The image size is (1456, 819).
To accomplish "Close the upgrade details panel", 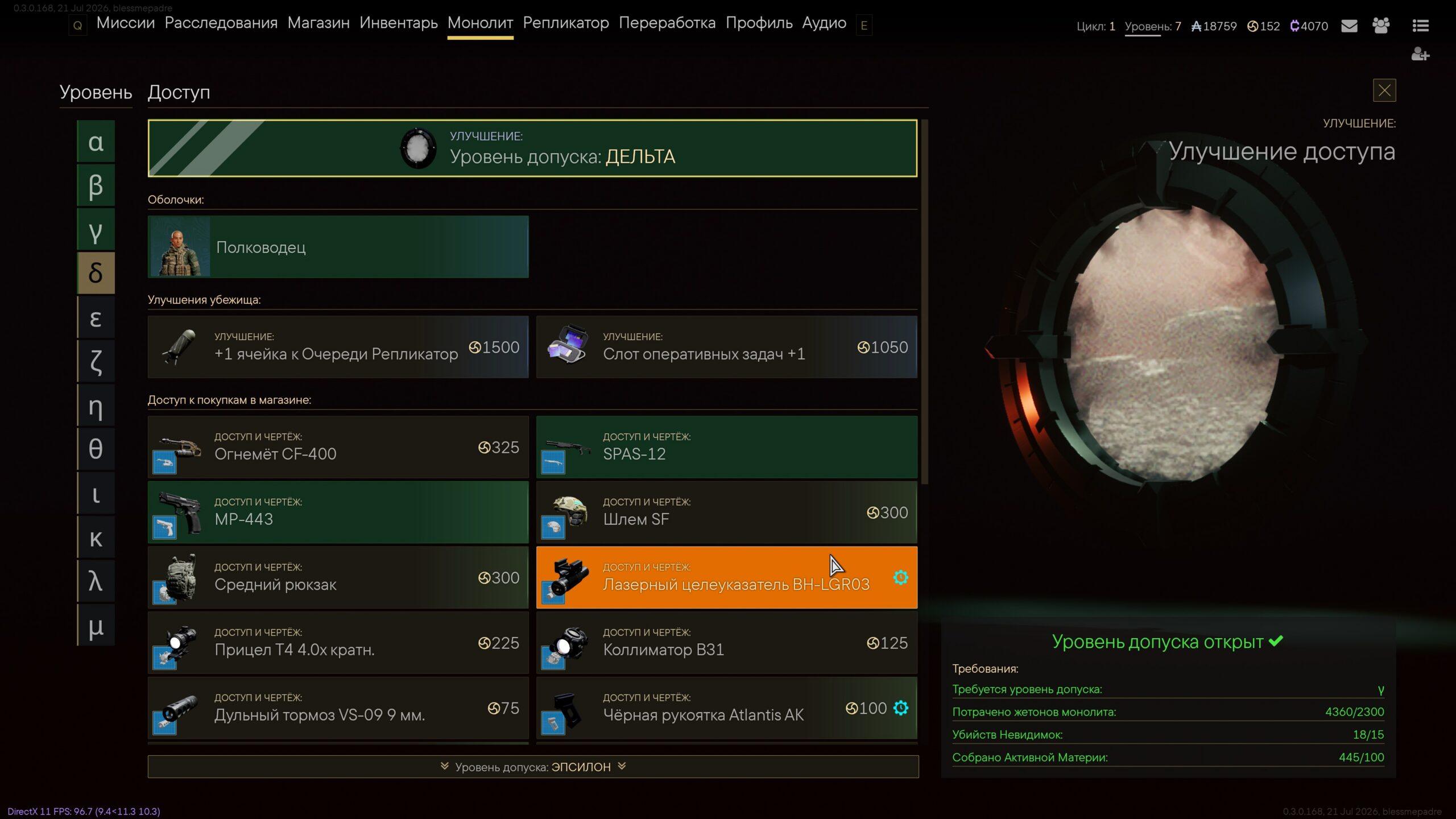I will pos(1384,90).
